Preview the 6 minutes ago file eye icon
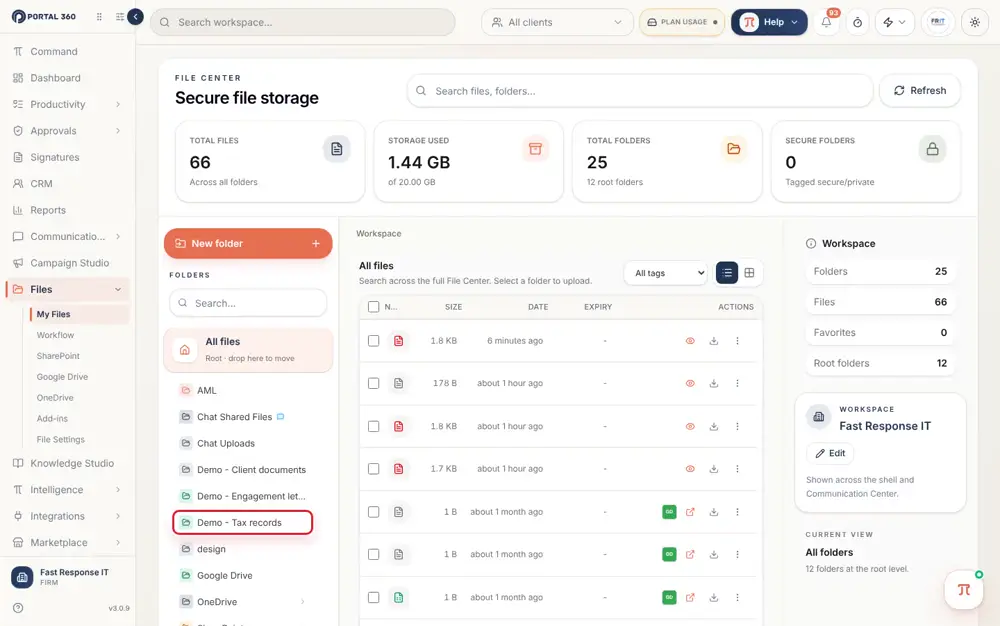 pos(690,341)
